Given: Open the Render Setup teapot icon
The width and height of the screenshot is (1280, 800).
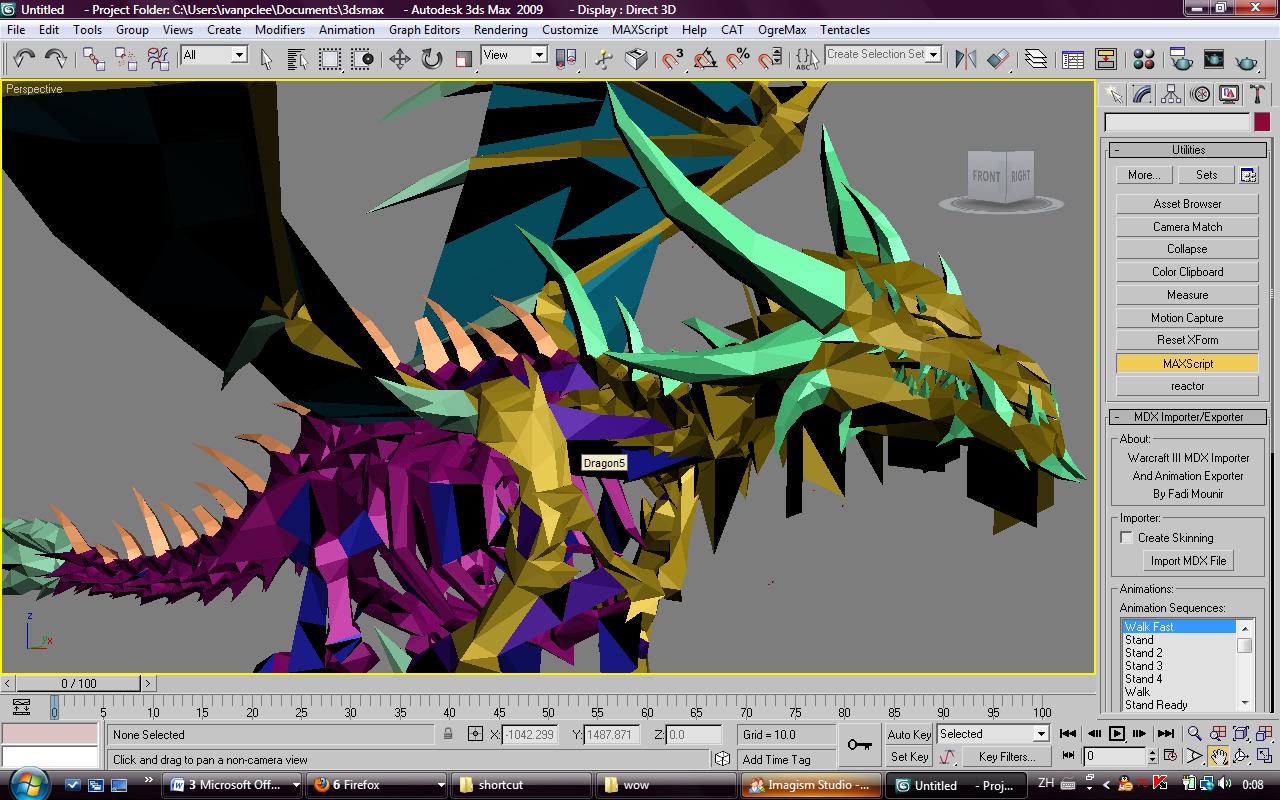Looking at the screenshot, I should (x=1181, y=59).
